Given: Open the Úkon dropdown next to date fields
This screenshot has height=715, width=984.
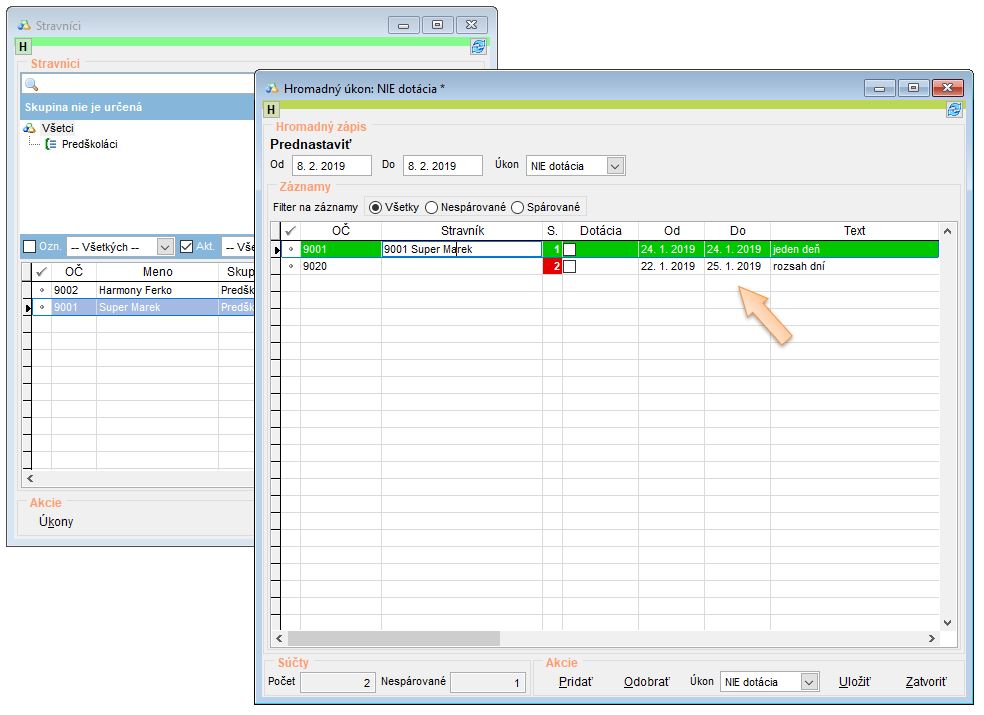Looking at the screenshot, I should coord(615,166).
